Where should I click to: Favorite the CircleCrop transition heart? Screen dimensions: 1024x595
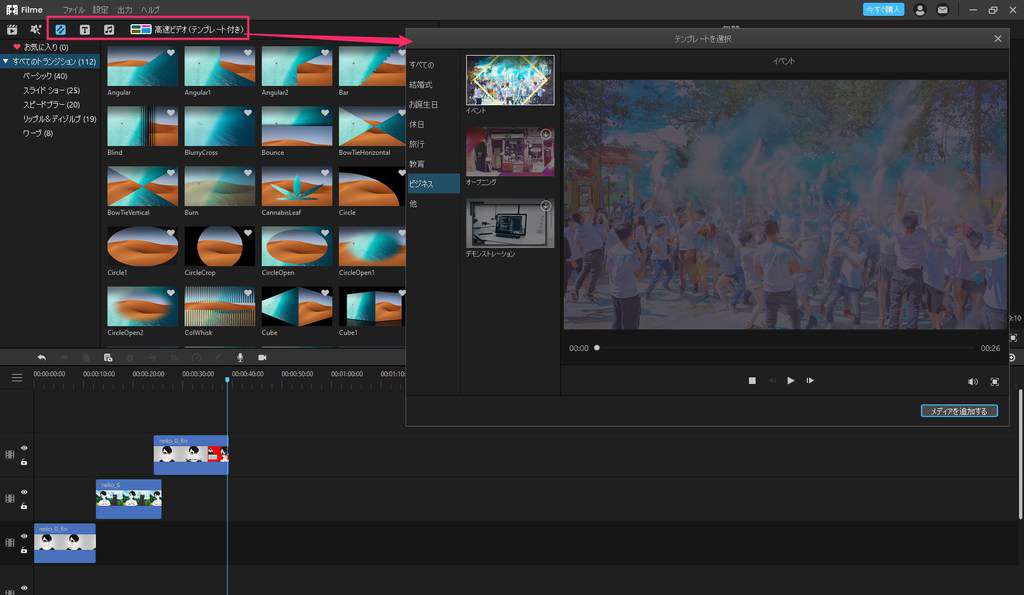pyautogui.click(x=248, y=233)
